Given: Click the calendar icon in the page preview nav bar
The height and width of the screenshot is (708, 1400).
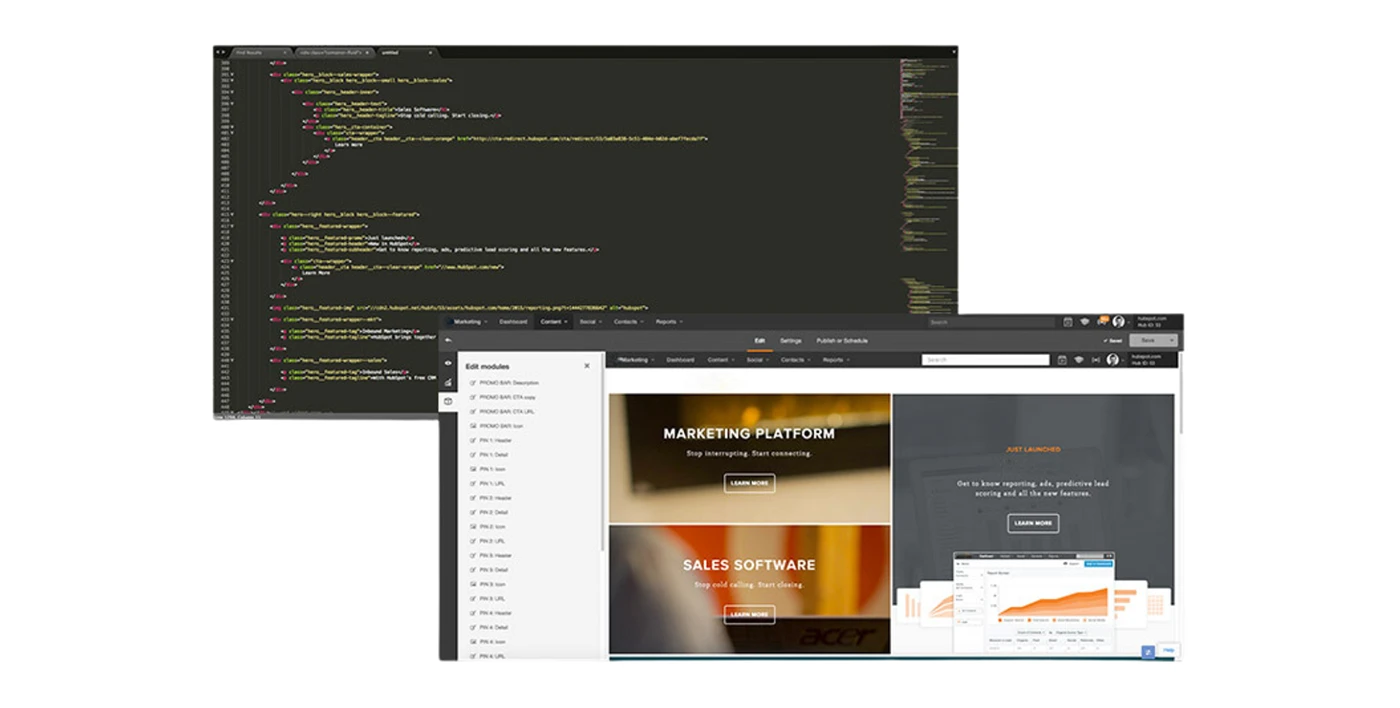Looking at the screenshot, I should click(x=1062, y=360).
